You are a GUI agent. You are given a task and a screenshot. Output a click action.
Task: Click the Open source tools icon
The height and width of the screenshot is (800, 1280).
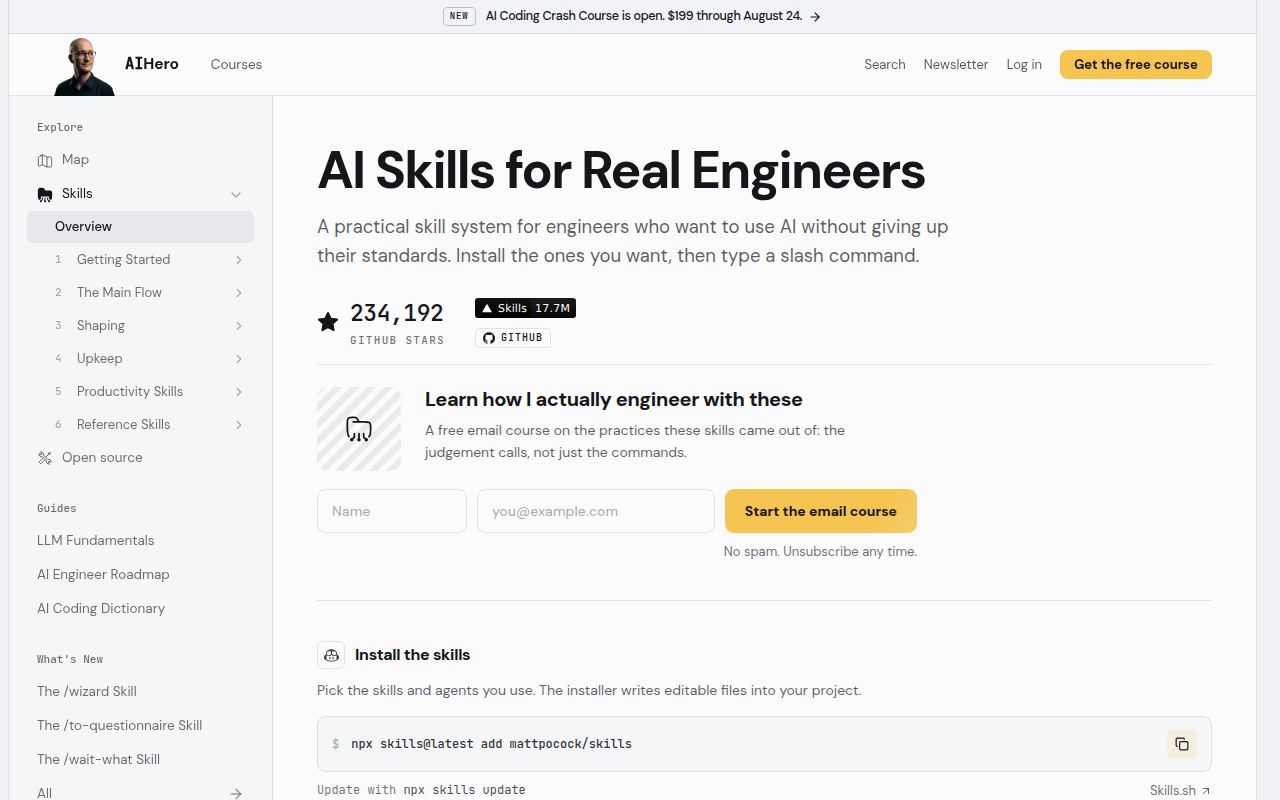click(x=45, y=458)
